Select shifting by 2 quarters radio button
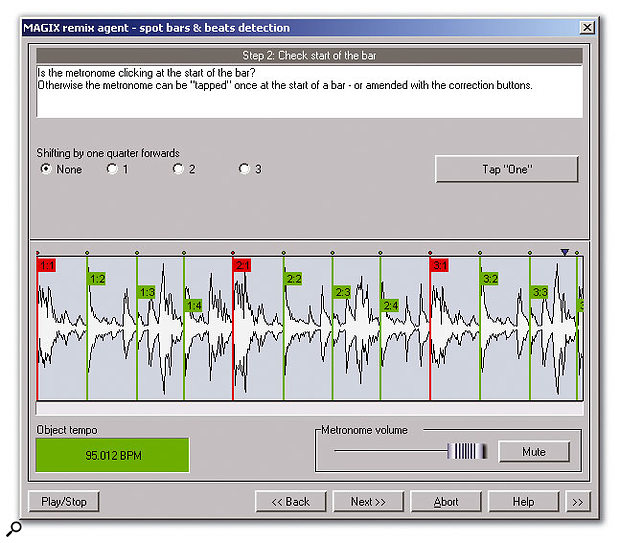 click(178, 169)
